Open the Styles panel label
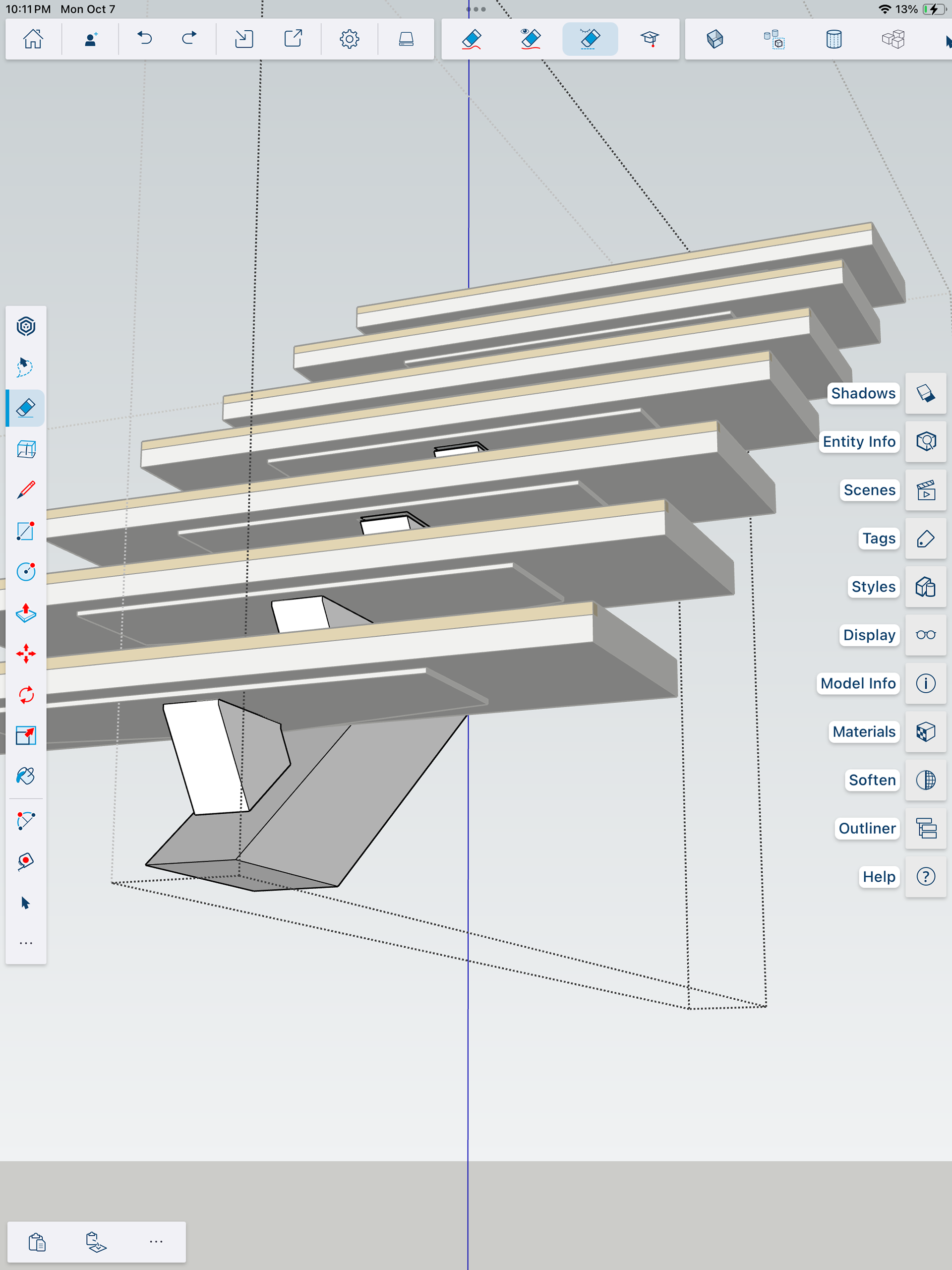The height and width of the screenshot is (1270, 952). (x=873, y=587)
